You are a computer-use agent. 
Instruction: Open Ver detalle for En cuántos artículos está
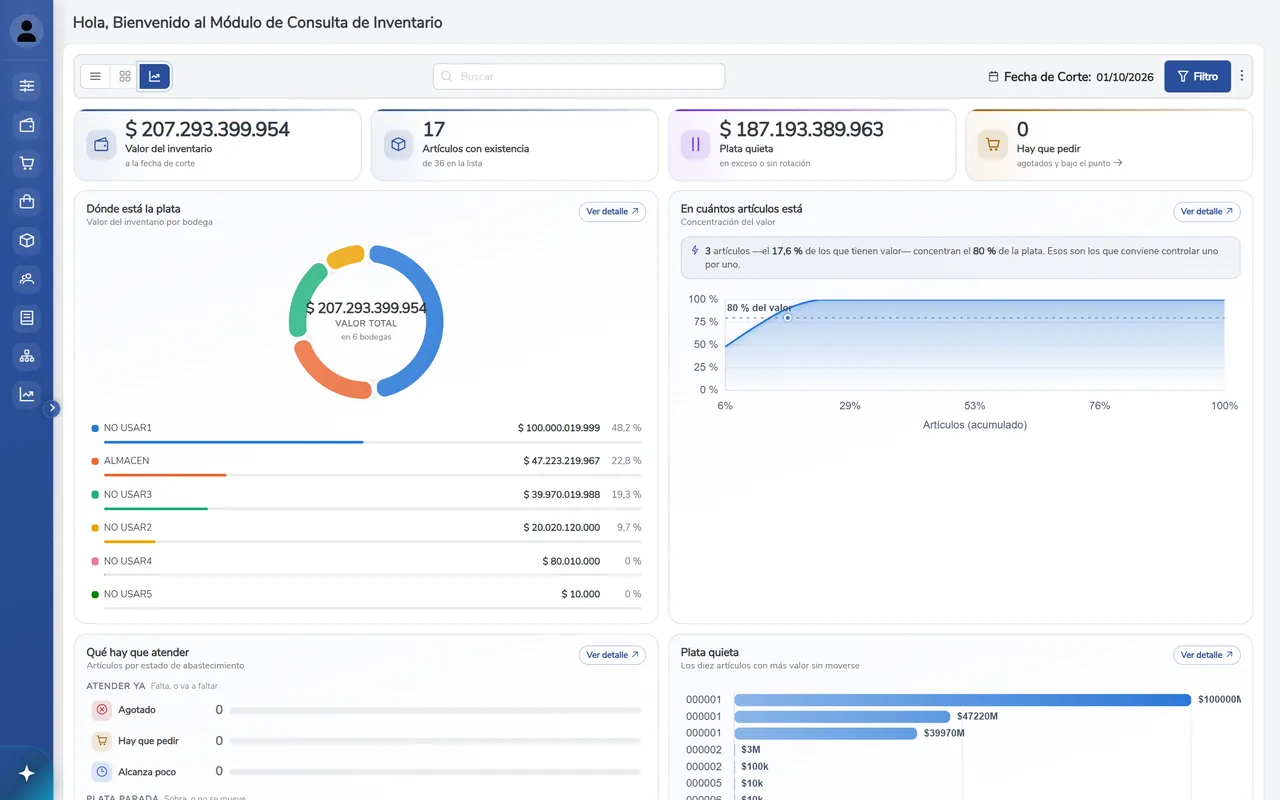pyautogui.click(x=1206, y=212)
